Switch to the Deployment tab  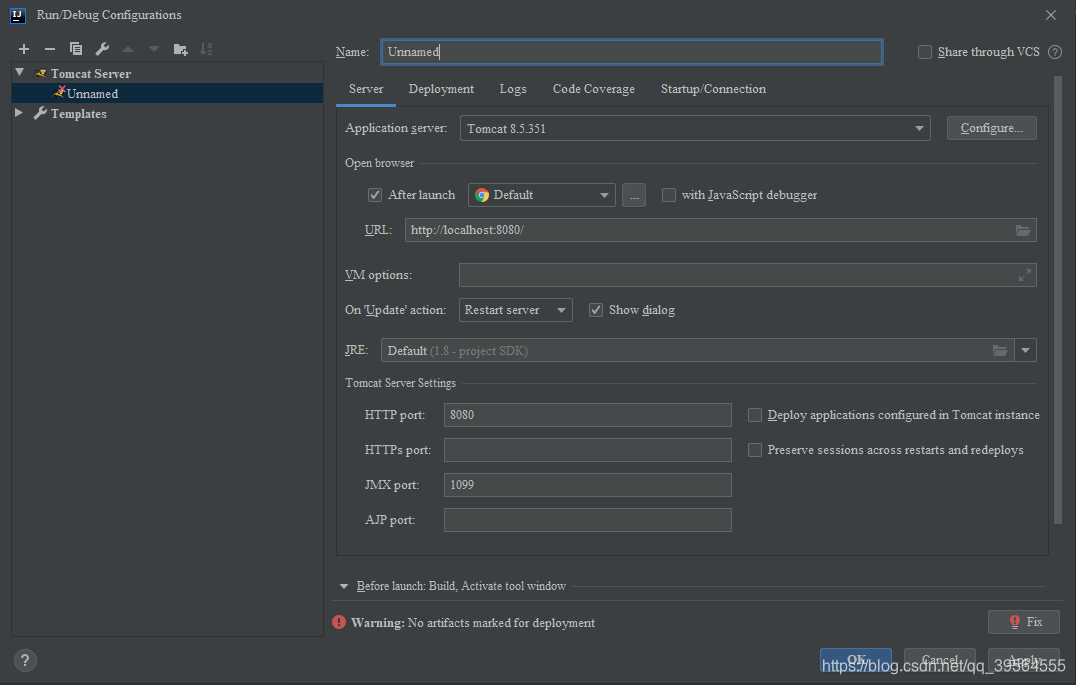[x=441, y=89]
